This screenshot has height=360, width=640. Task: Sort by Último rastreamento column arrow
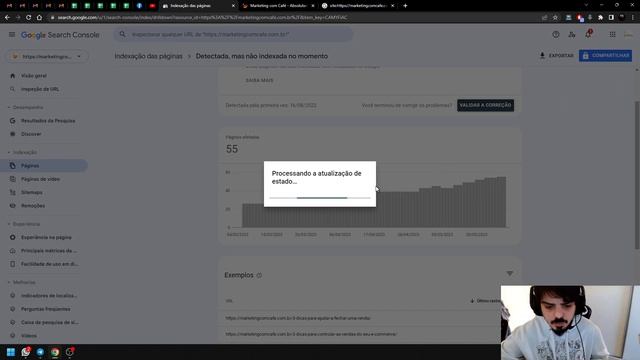472,301
